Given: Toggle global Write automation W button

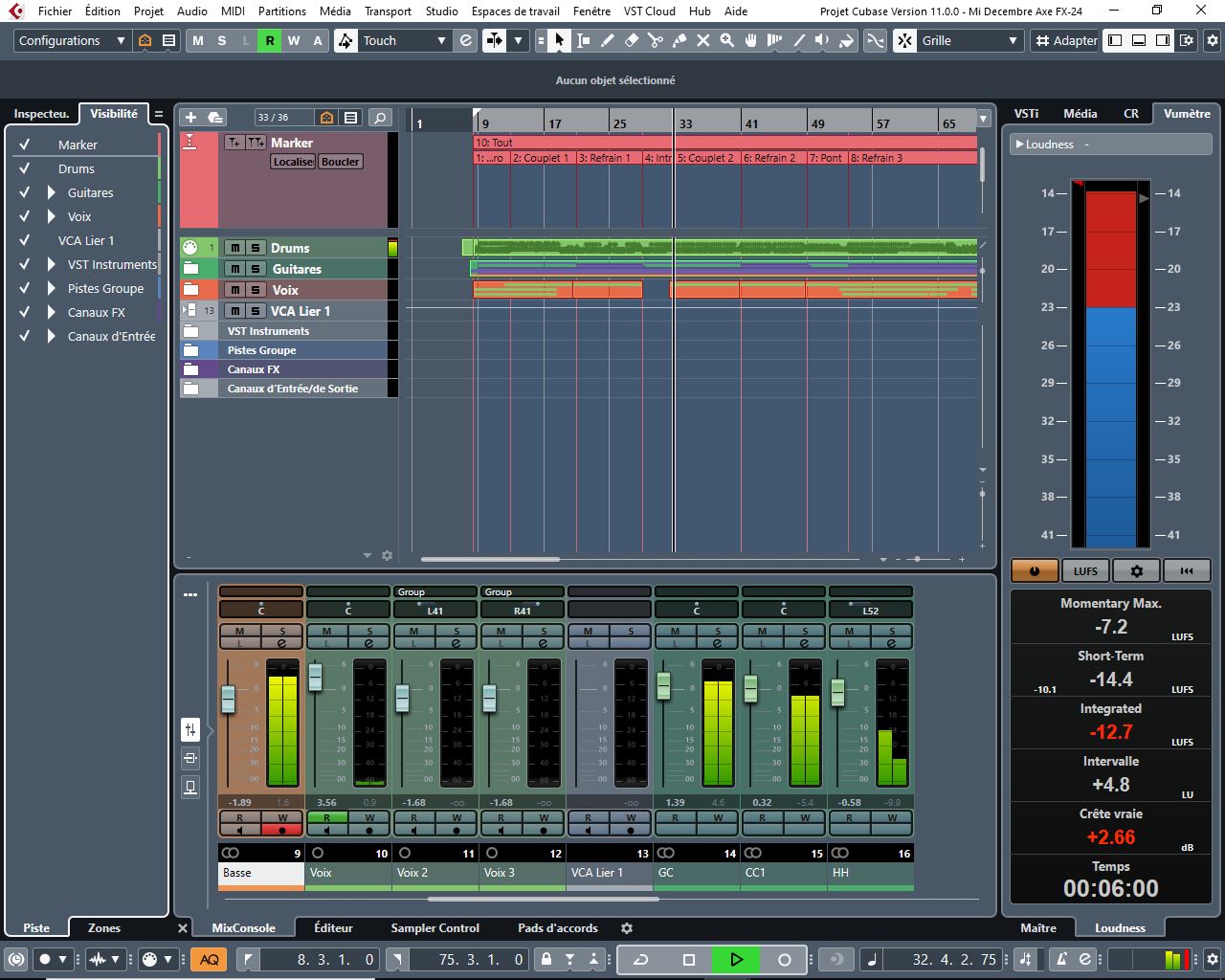Looking at the screenshot, I should [294, 40].
